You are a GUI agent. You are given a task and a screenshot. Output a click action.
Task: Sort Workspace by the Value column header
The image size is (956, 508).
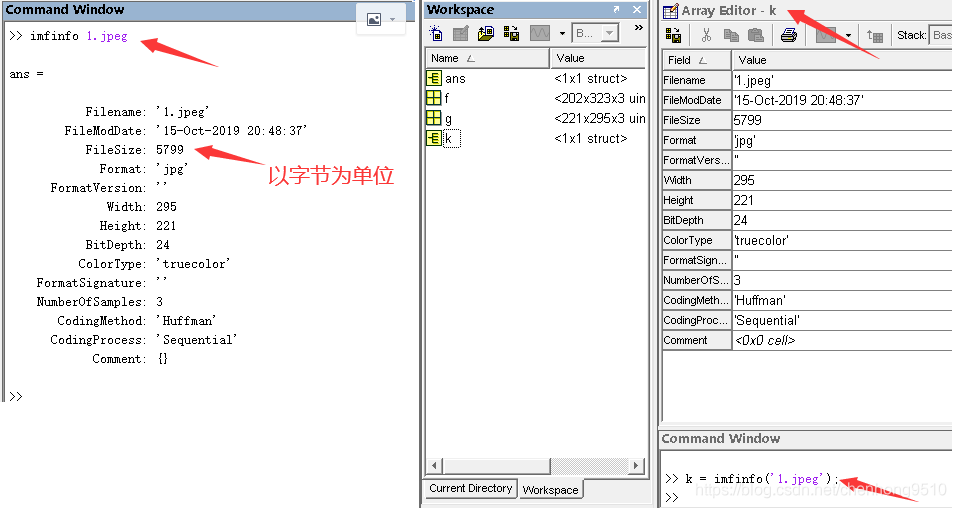[x=598, y=59]
